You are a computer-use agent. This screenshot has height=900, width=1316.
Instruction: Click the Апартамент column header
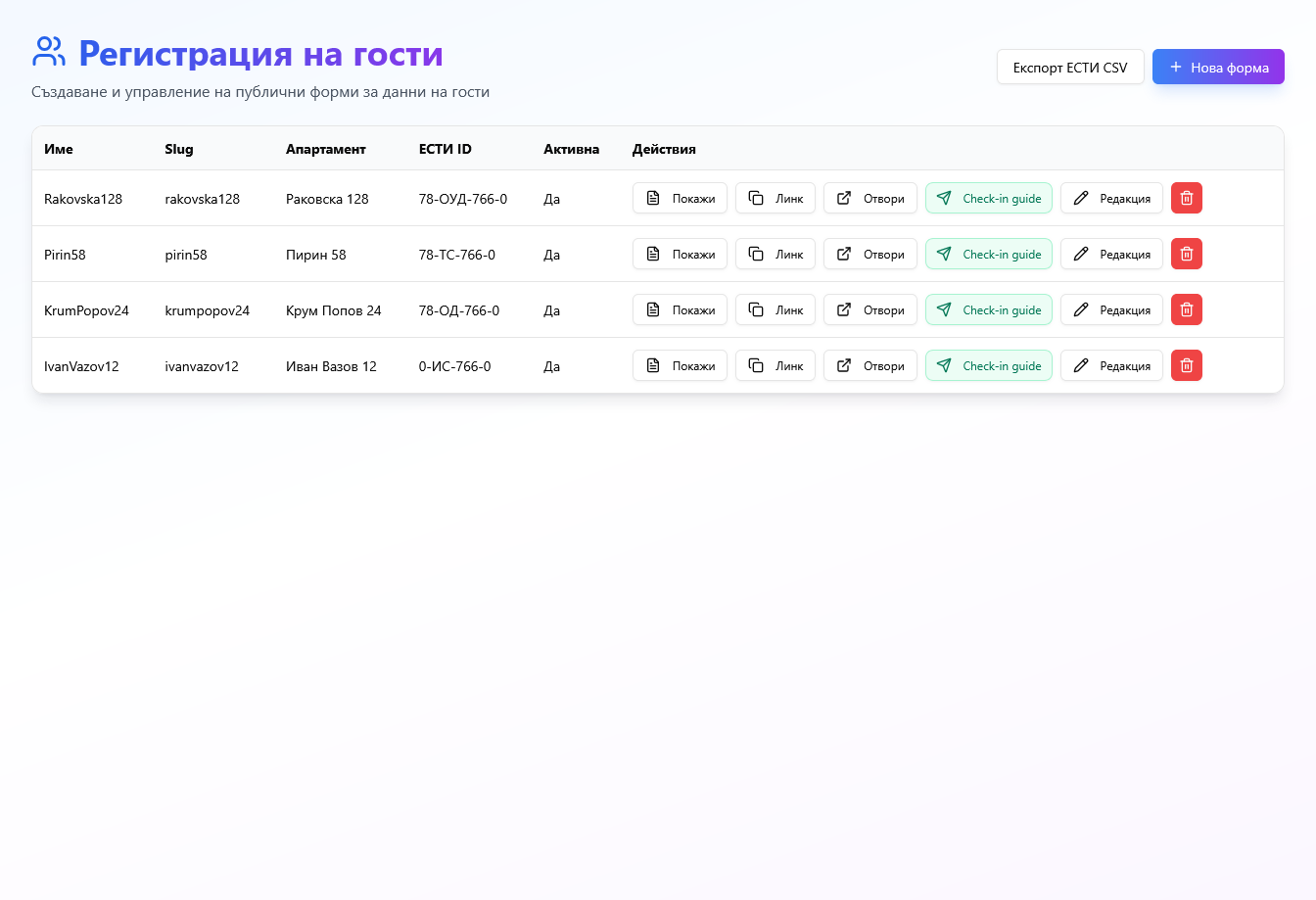coord(326,149)
